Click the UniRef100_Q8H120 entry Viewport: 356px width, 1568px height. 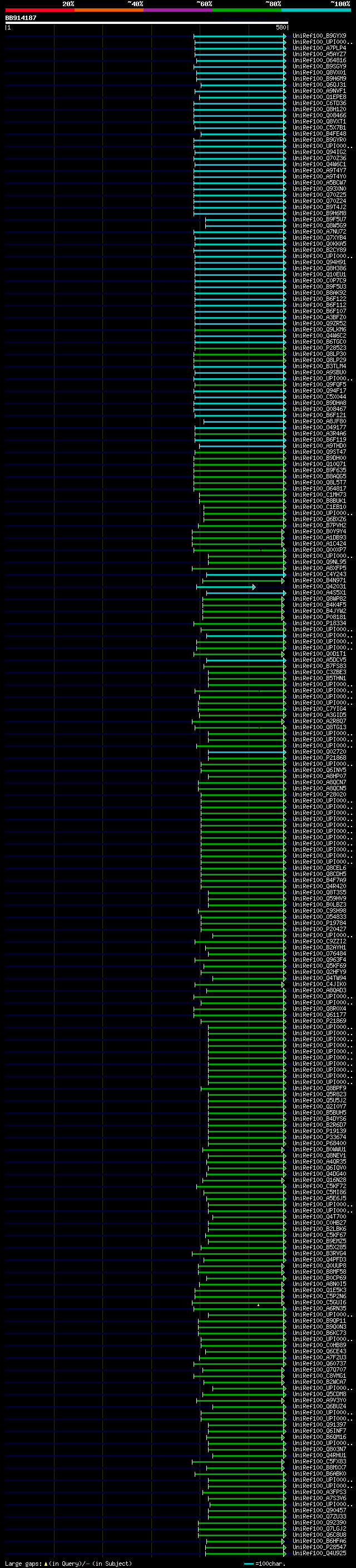[319, 109]
